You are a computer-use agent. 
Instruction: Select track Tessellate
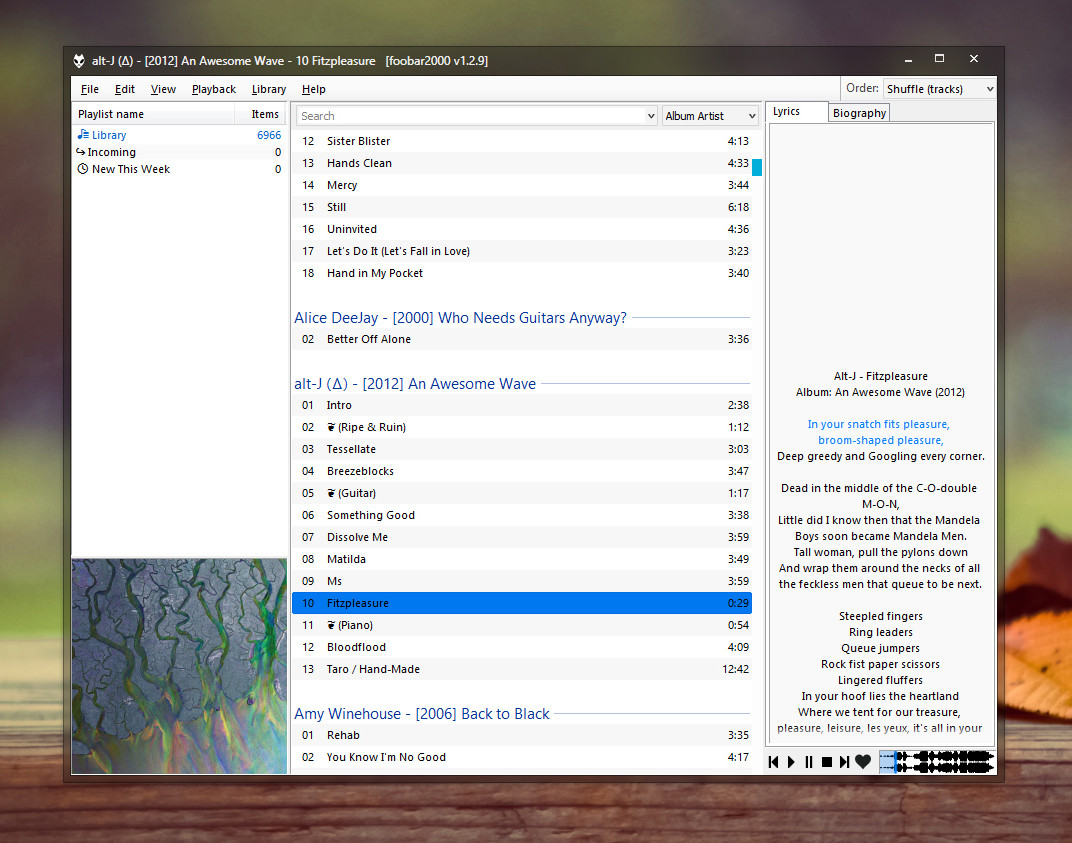coord(522,449)
